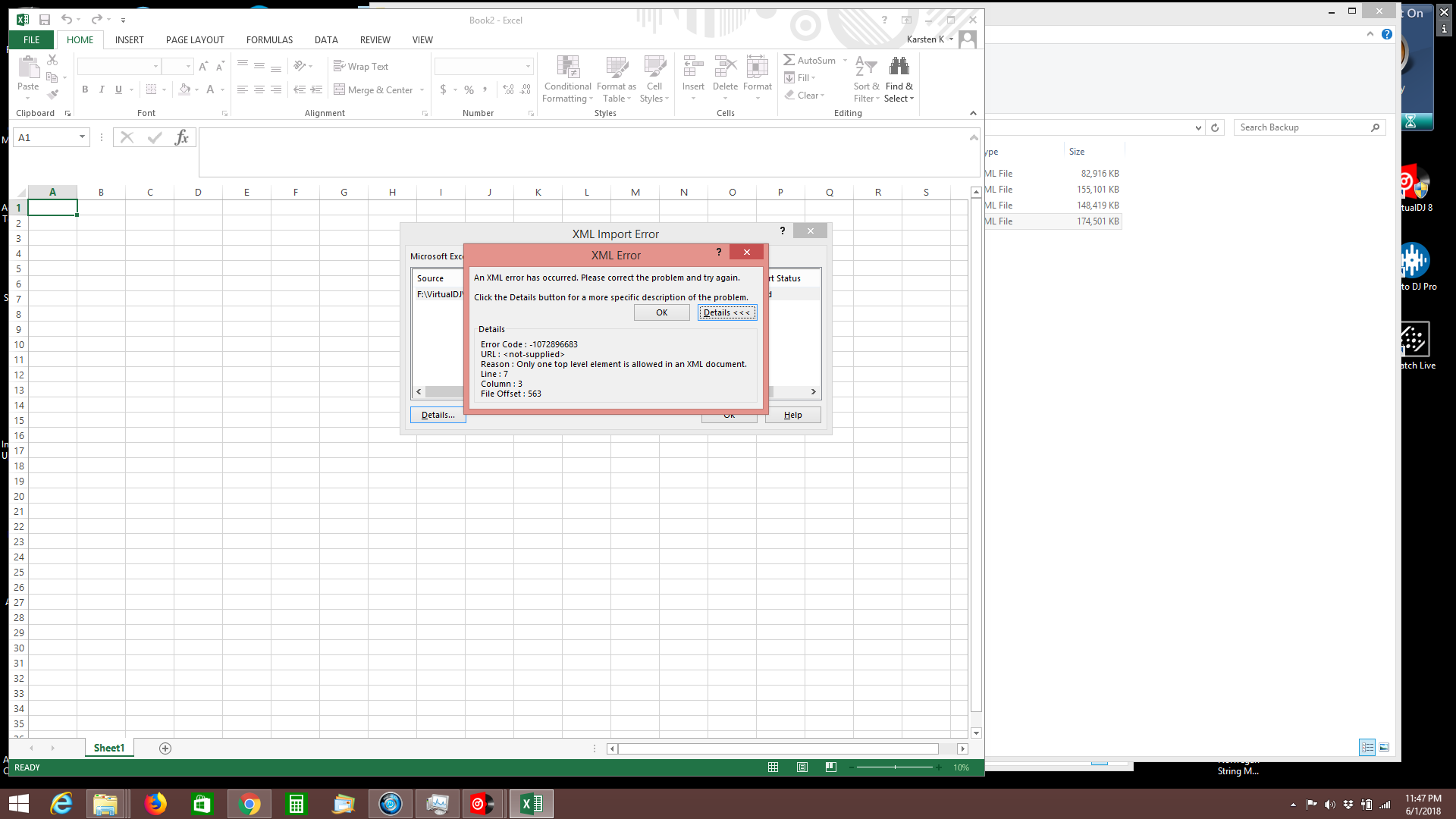
Task: Open the REVIEW ribbon tab
Action: pos(375,39)
